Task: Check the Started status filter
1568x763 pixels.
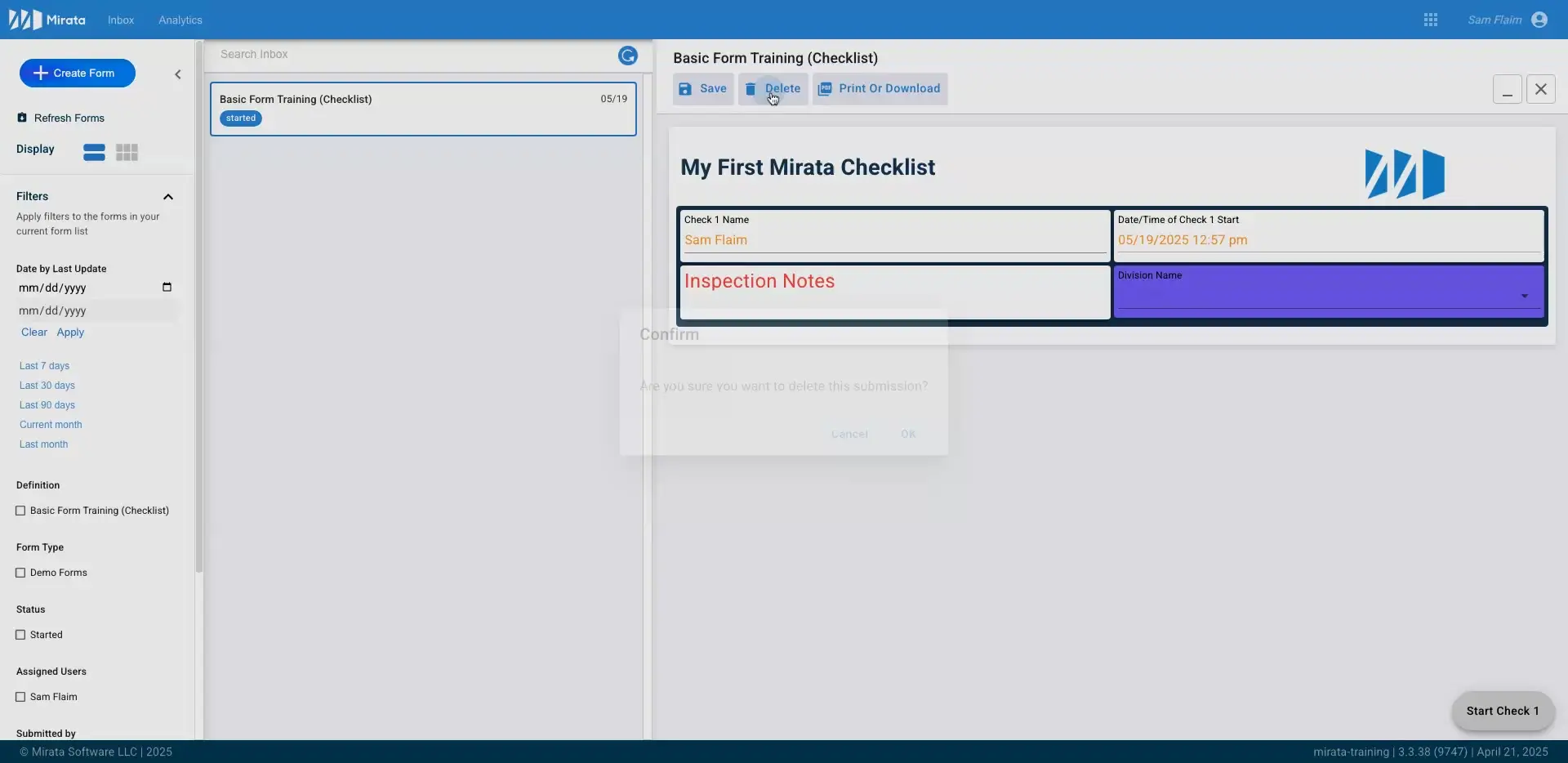Action: coord(20,635)
